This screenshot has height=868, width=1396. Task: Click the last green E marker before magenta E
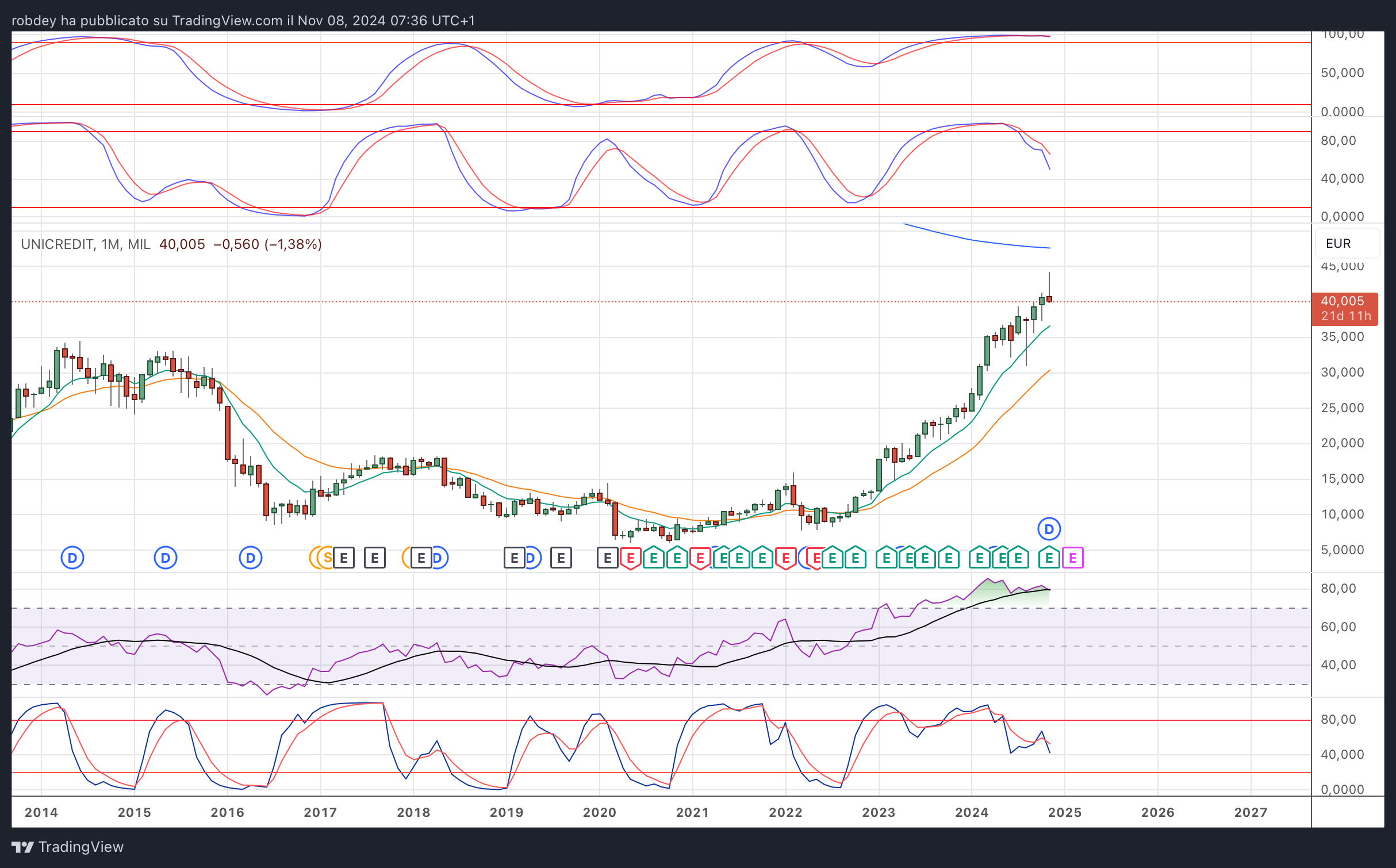pyautogui.click(x=1049, y=558)
